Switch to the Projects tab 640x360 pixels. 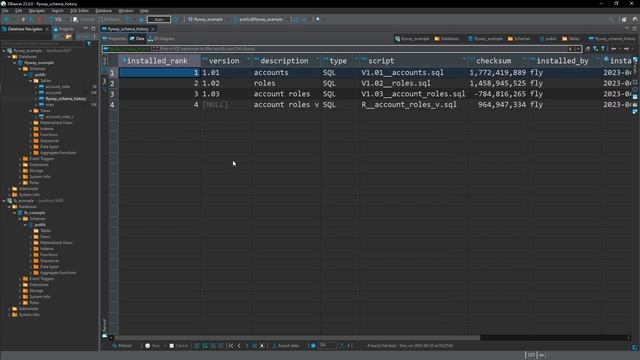coord(64,29)
